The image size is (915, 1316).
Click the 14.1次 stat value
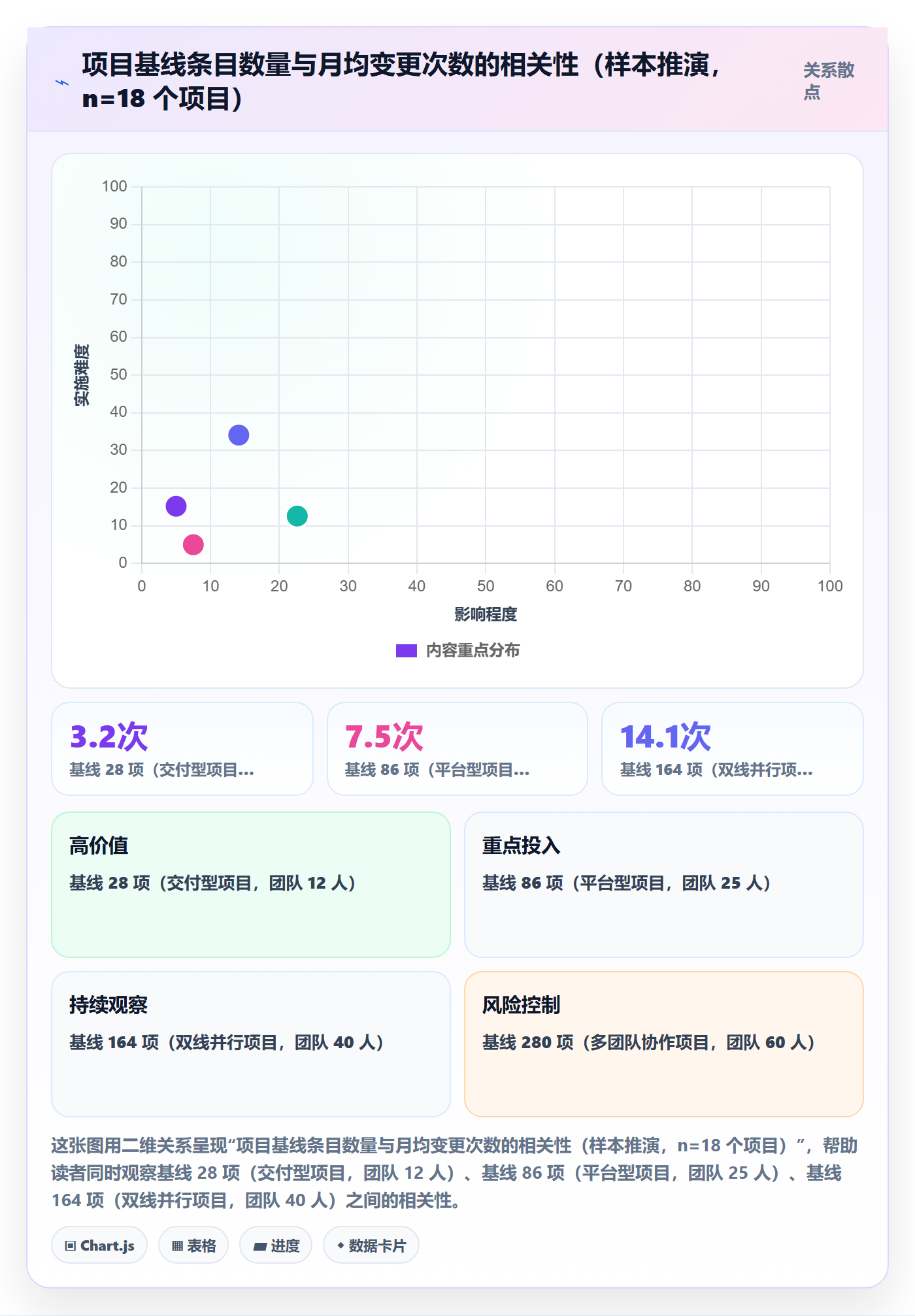(x=665, y=736)
